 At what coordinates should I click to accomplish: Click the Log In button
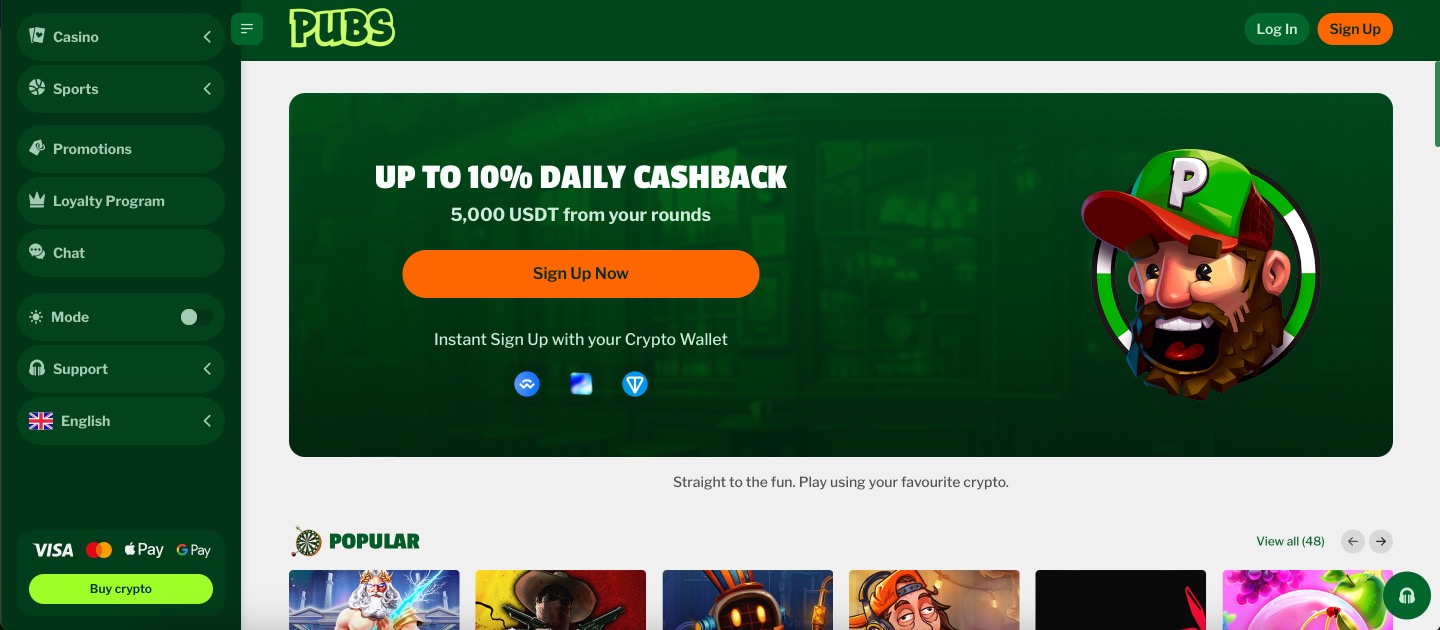(x=1277, y=29)
